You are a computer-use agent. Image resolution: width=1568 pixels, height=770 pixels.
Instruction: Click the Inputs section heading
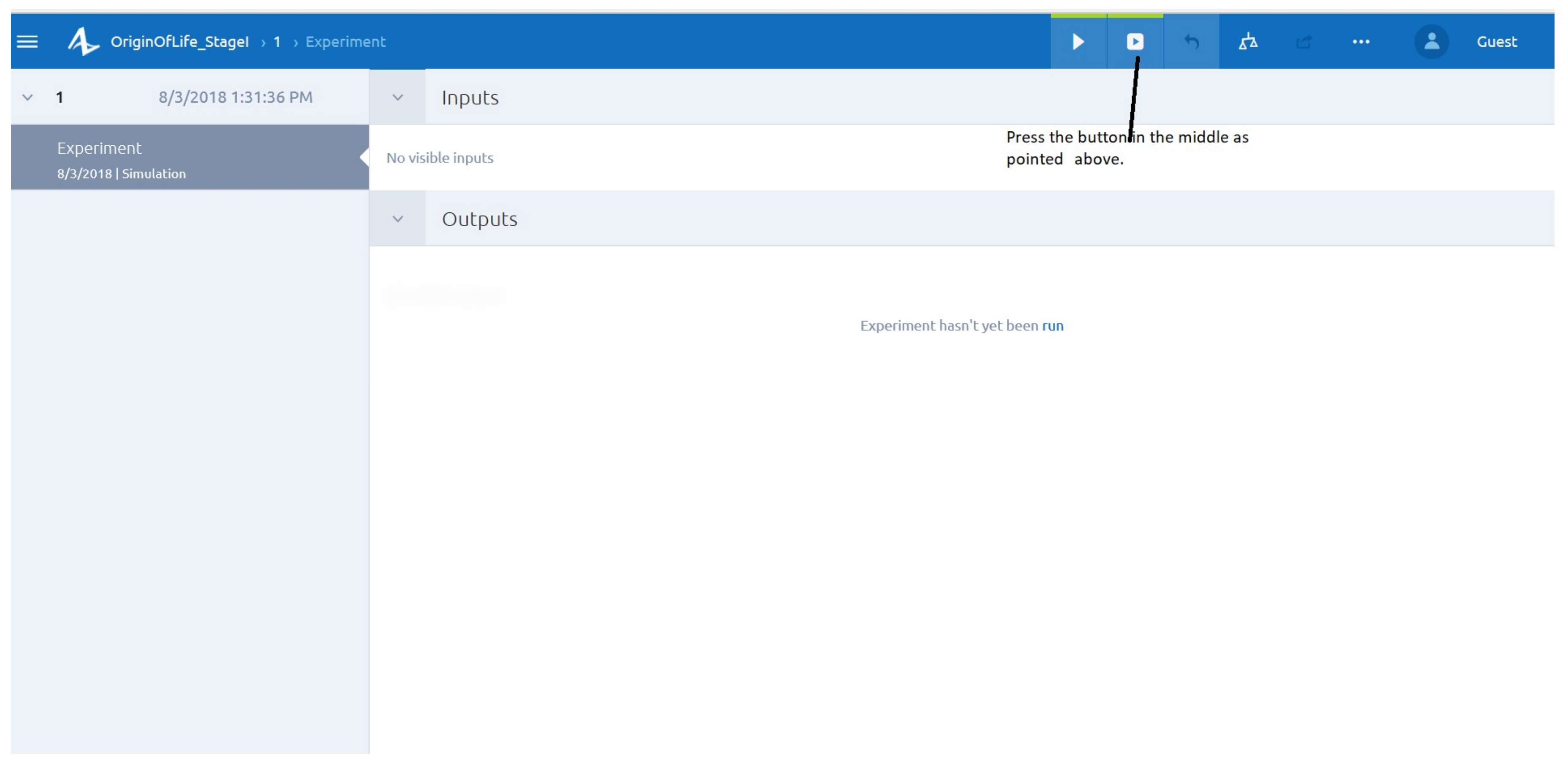click(470, 98)
